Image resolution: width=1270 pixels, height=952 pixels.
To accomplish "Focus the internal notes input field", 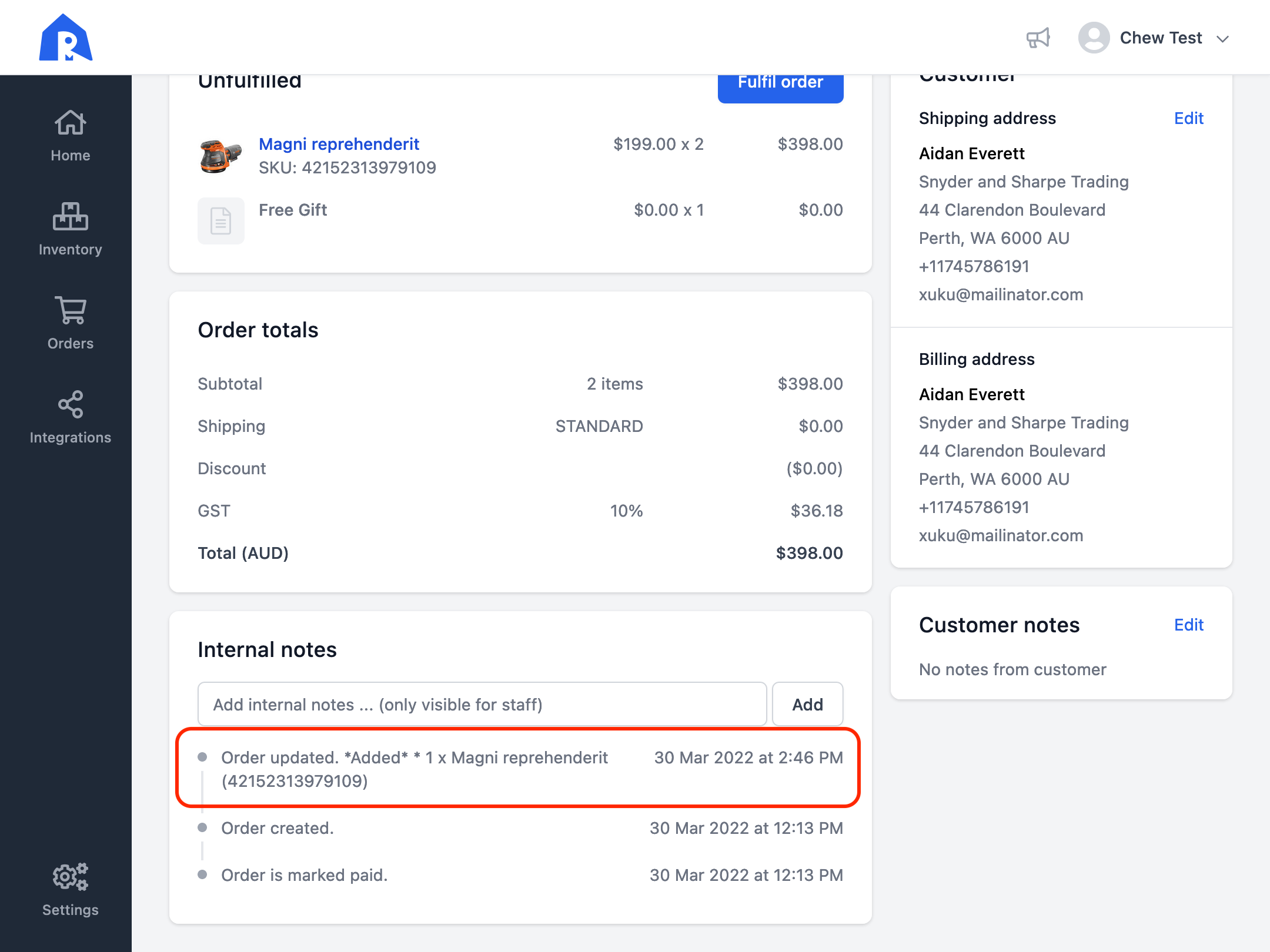I will pyautogui.click(x=482, y=704).
